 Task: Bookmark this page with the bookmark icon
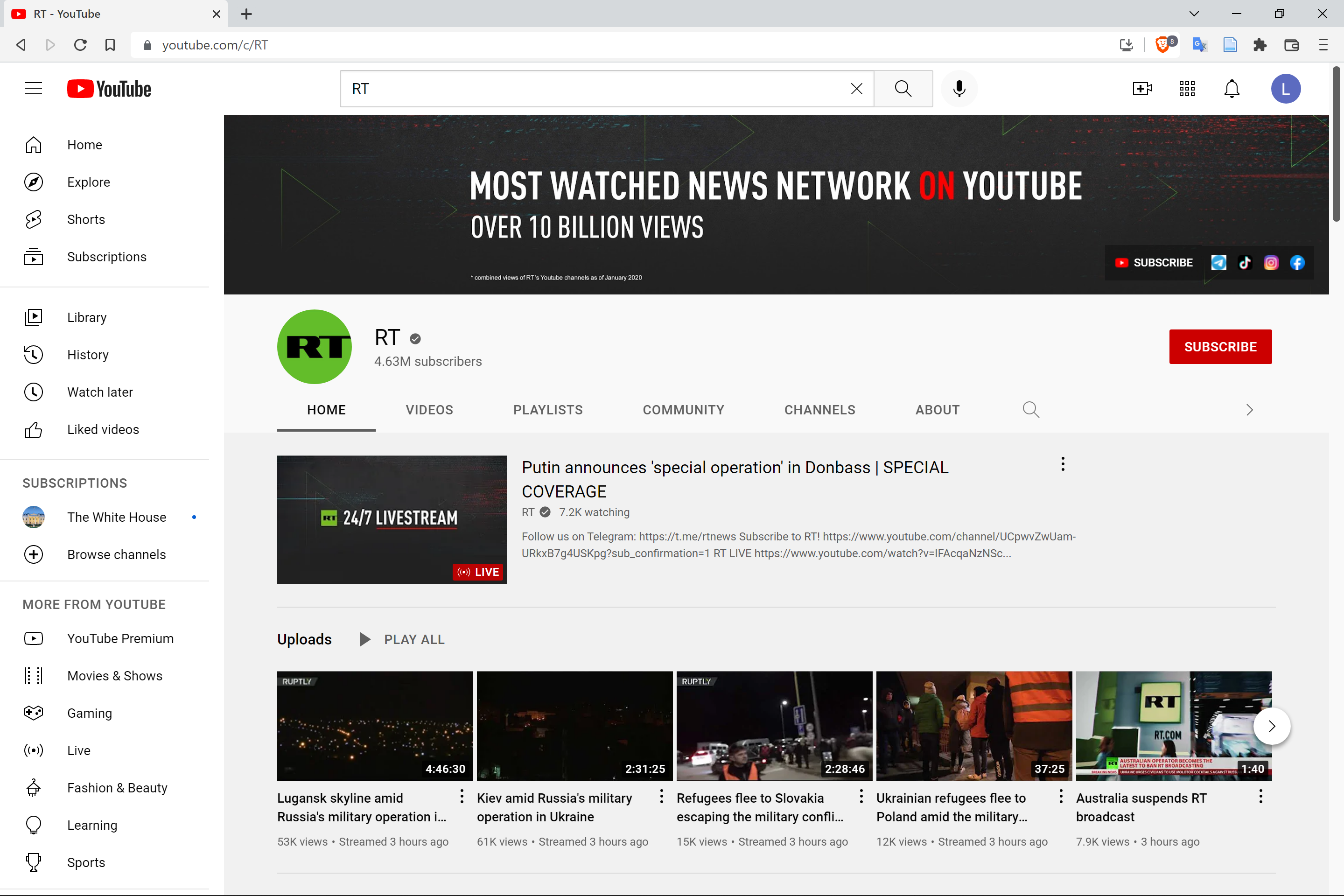(110, 45)
